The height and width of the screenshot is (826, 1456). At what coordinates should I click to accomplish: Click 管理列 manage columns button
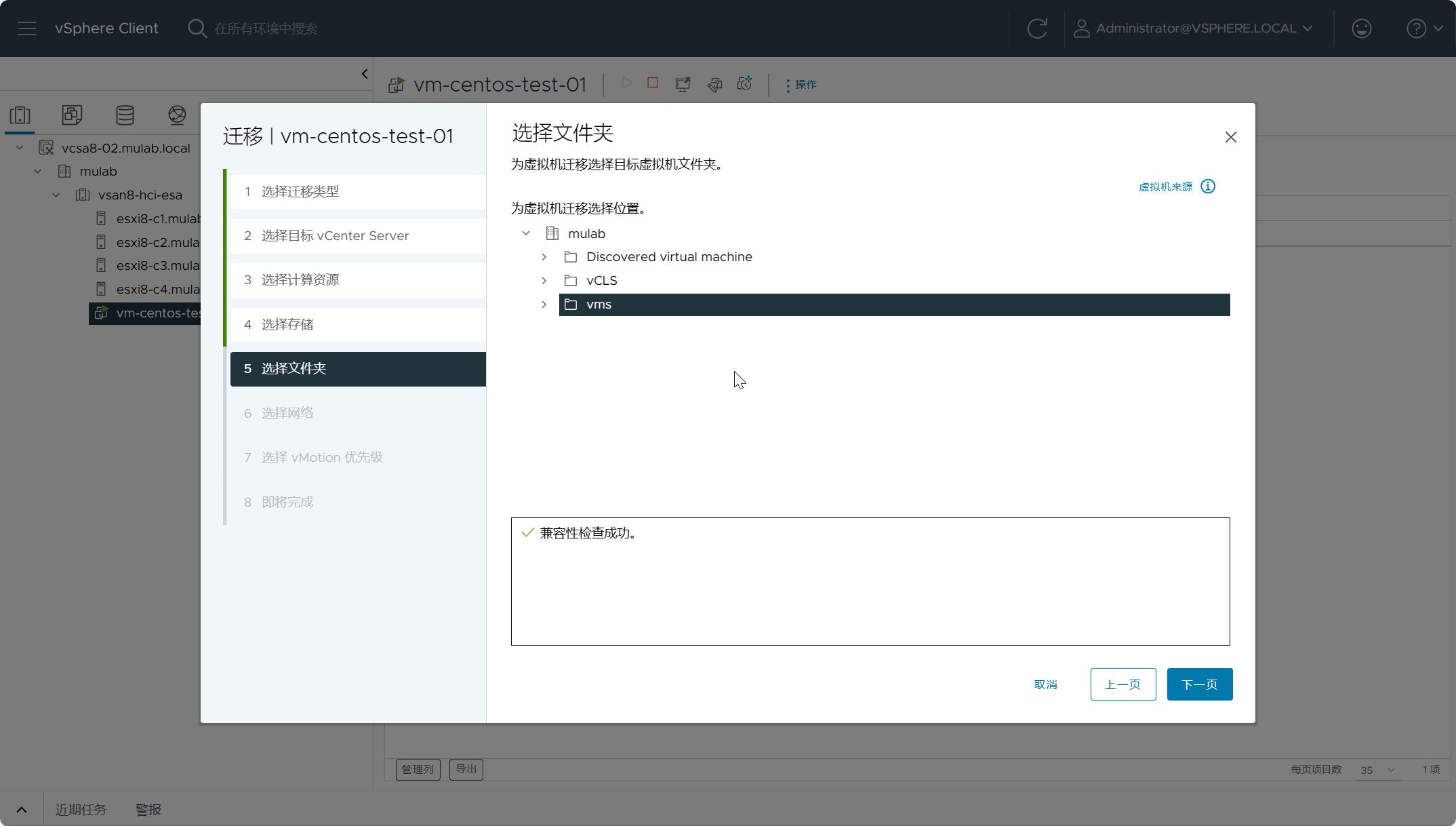pyautogui.click(x=418, y=770)
